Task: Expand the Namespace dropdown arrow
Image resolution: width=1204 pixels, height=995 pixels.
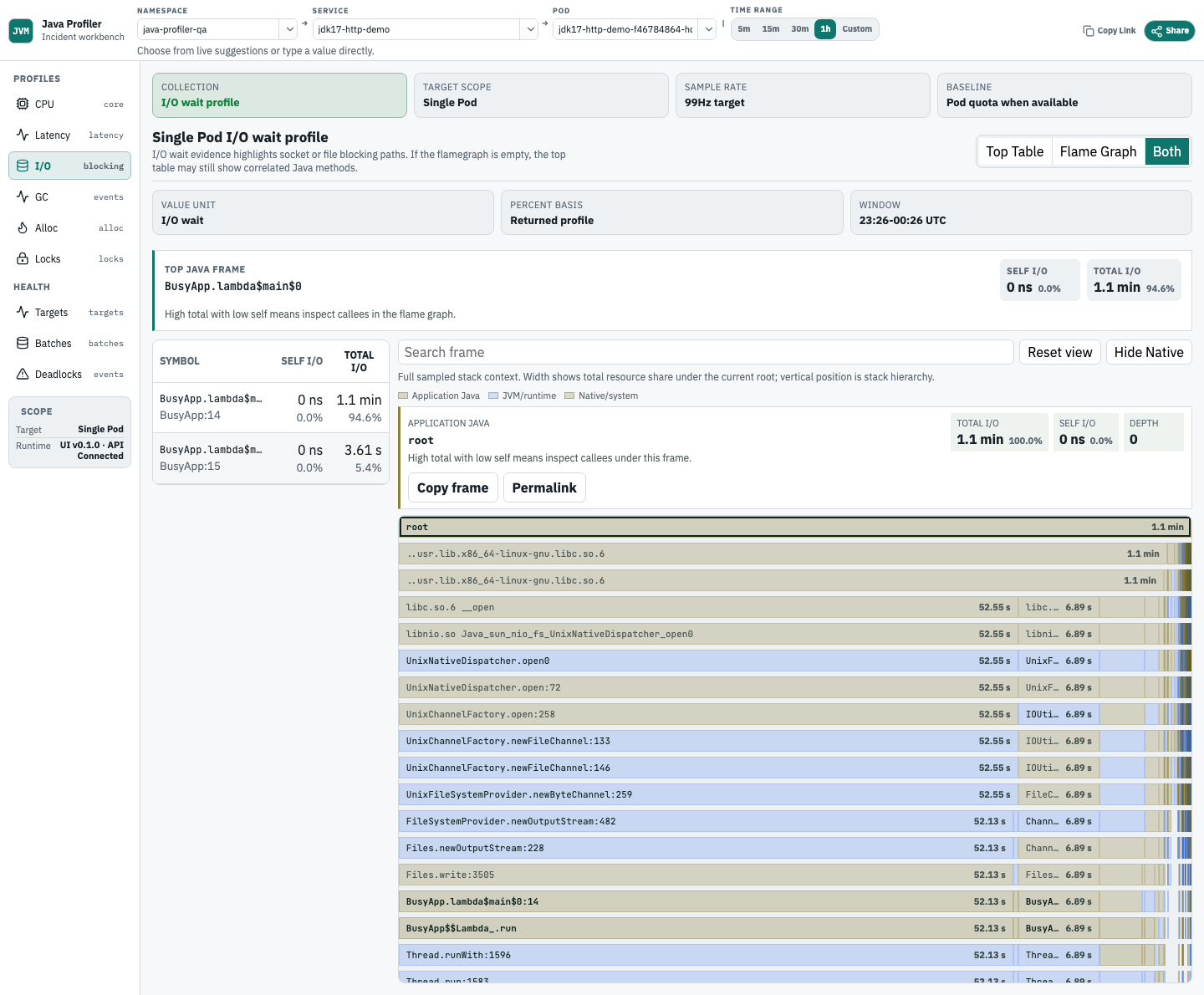Action: (289, 29)
